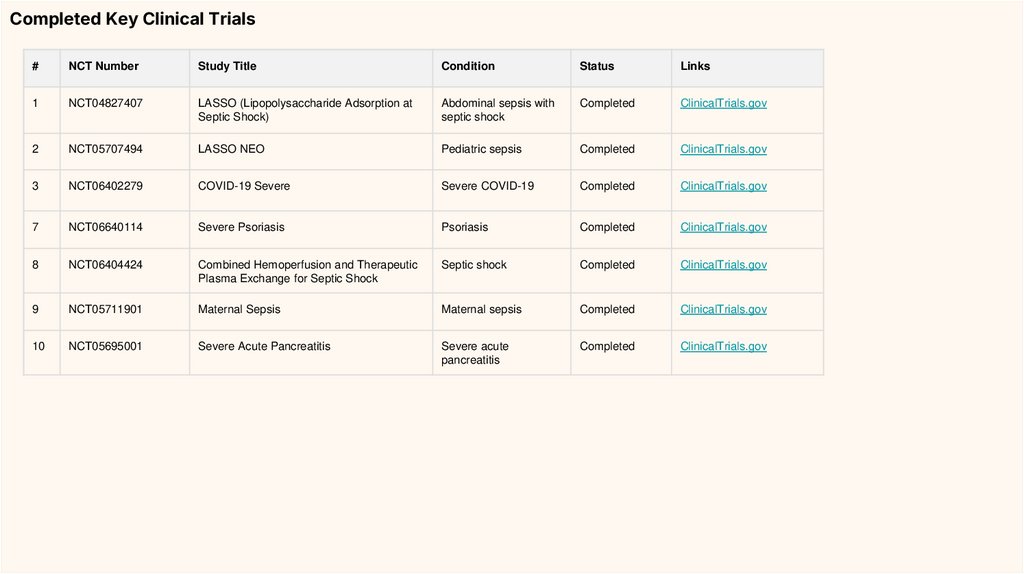Click the # column header
The height and width of the screenshot is (574, 1024).
point(35,66)
